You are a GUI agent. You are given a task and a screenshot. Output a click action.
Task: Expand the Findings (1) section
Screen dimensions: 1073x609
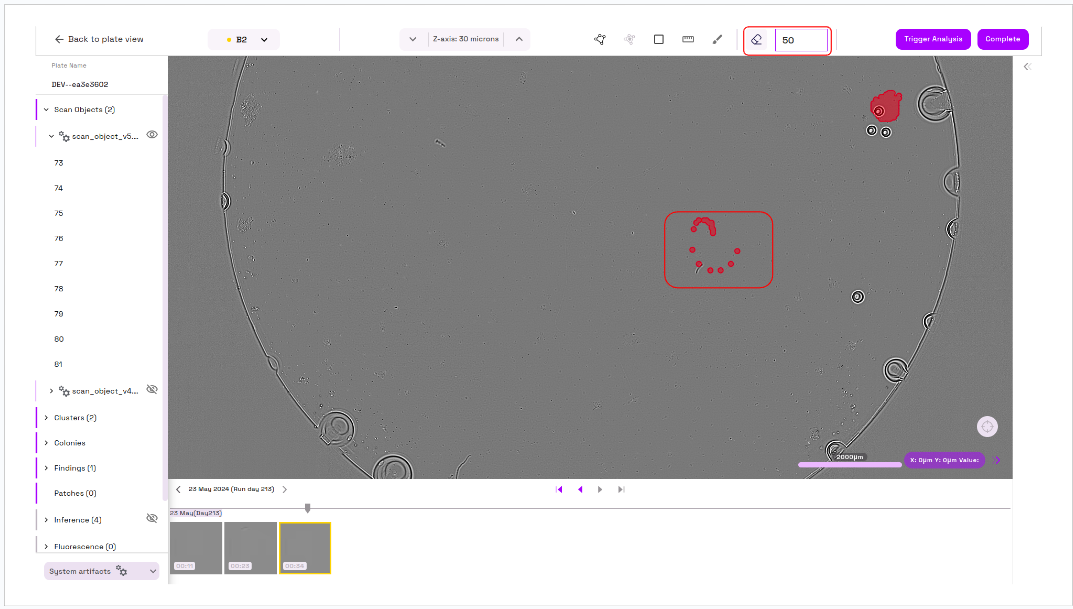click(x=46, y=468)
